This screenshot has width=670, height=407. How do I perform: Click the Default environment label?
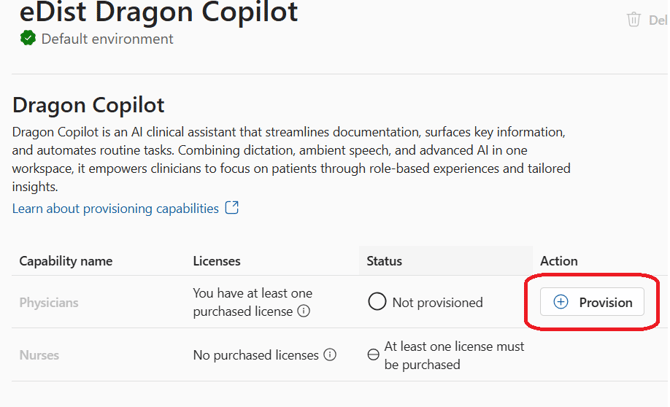click(107, 39)
